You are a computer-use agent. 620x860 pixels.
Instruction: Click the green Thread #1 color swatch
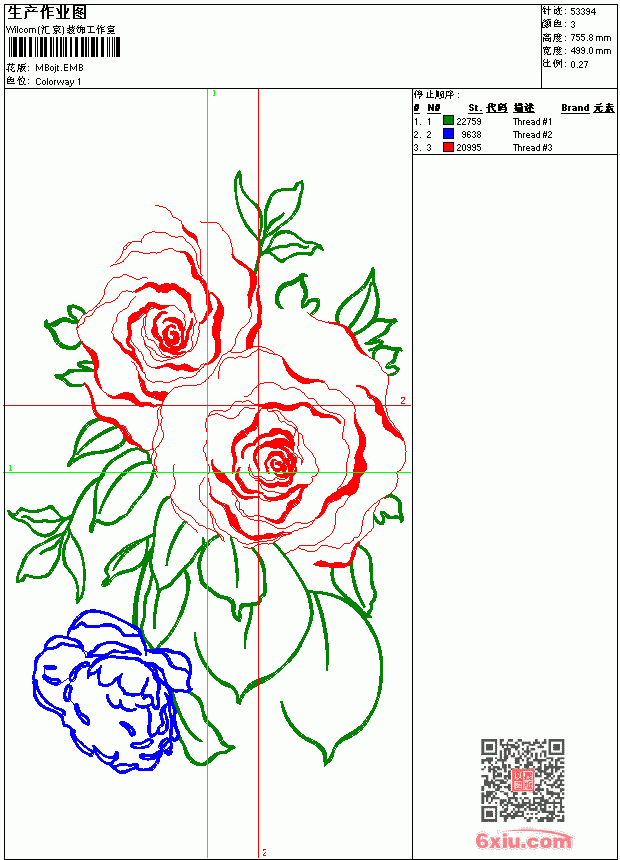448,121
